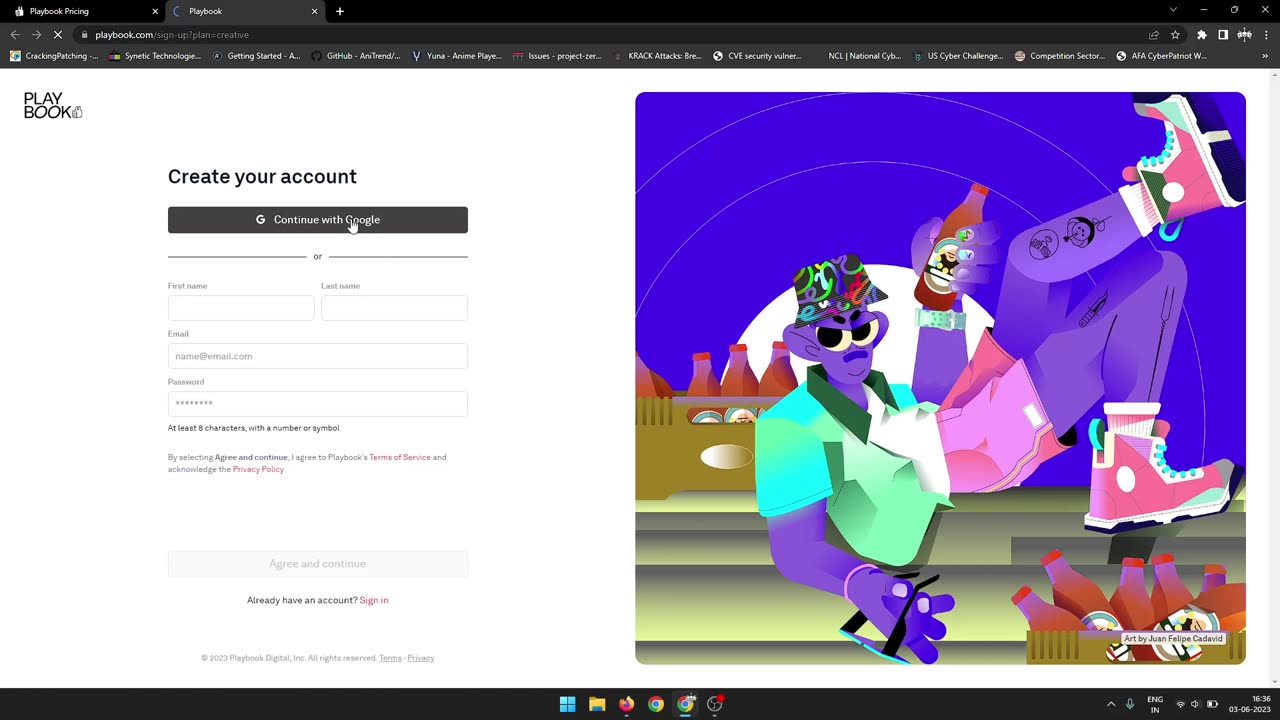This screenshot has width=1280, height=720.
Task: Open the Yuna Anime Player bookmark
Action: (456, 56)
